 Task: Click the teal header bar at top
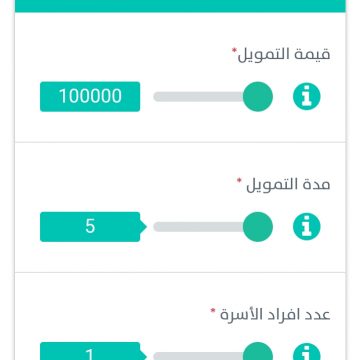[x=180, y=6]
